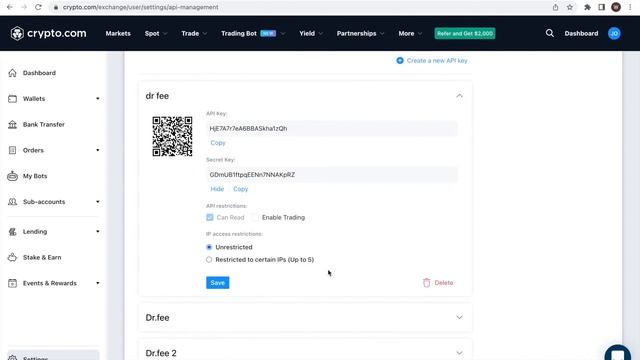Expand the Orders sidebar submenu arrow
The height and width of the screenshot is (360, 640).
click(98, 150)
